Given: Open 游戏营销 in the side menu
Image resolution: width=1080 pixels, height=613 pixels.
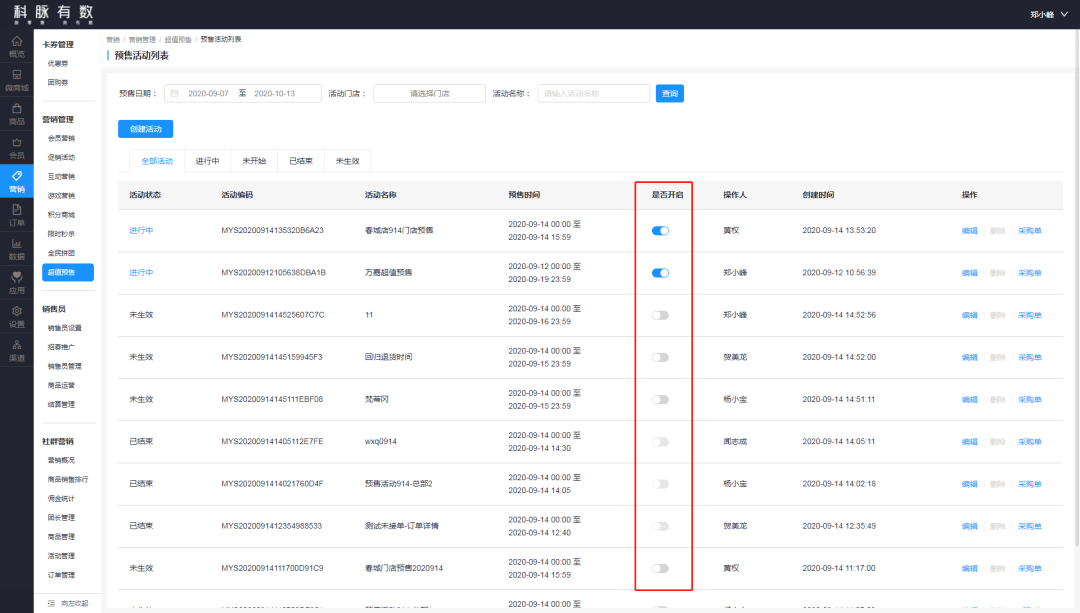Looking at the screenshot, I should [61, 196].
